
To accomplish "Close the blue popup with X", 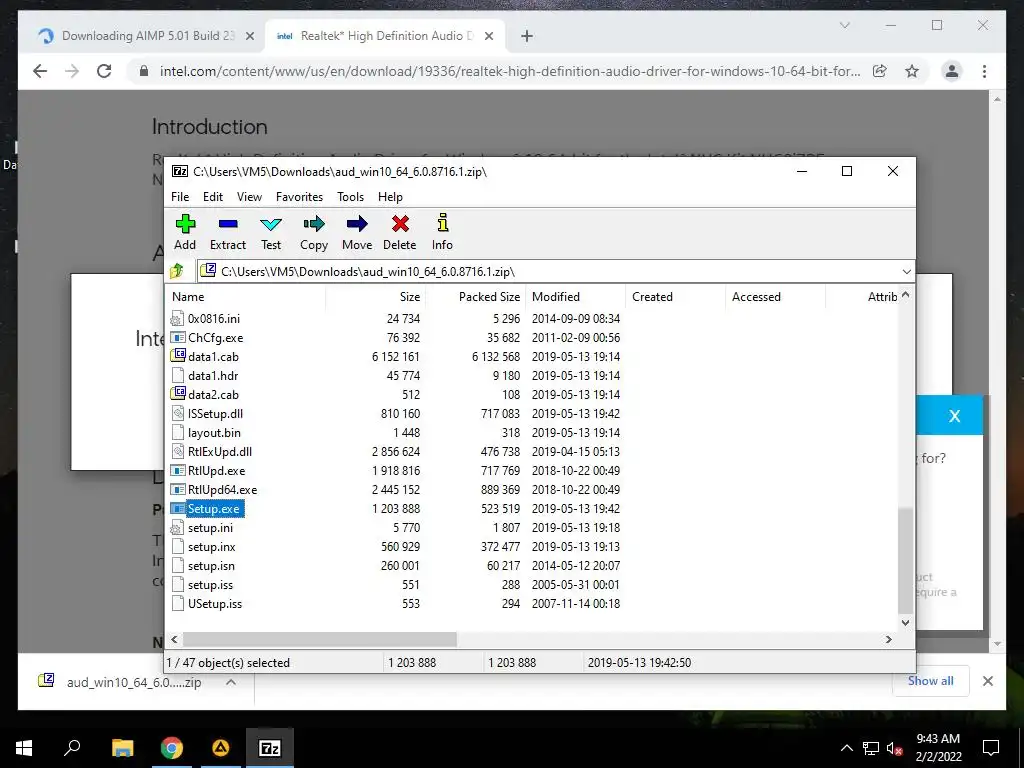I will click(x=955, y=416).
